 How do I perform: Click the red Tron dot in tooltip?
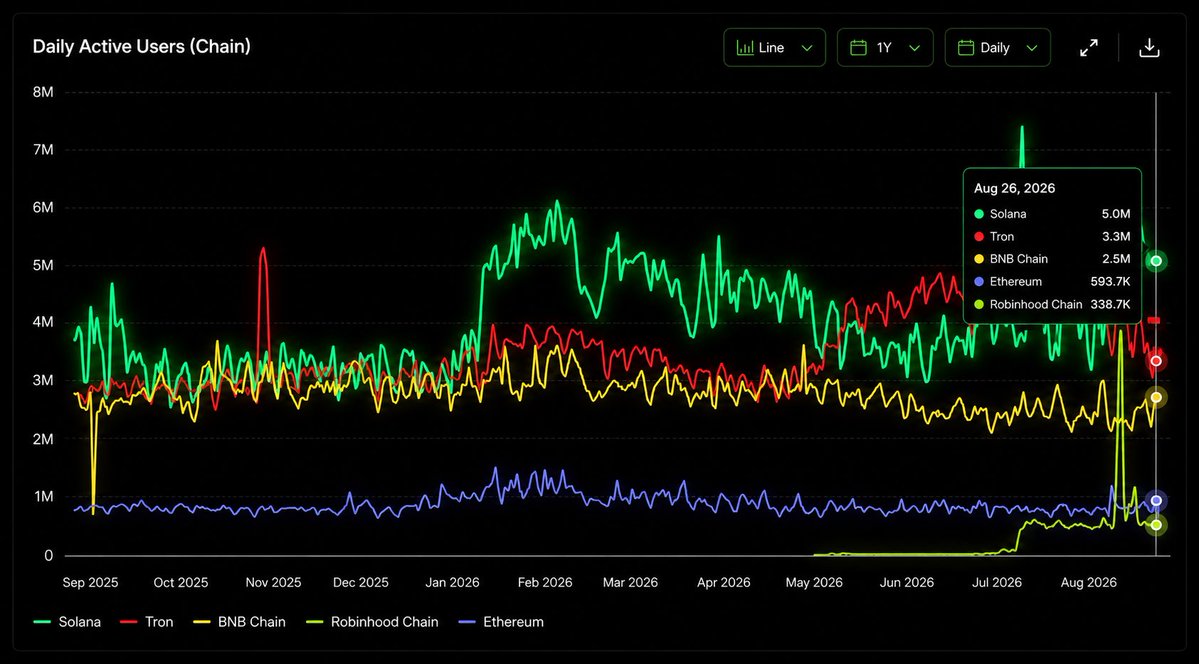click(x=980, y=236)
